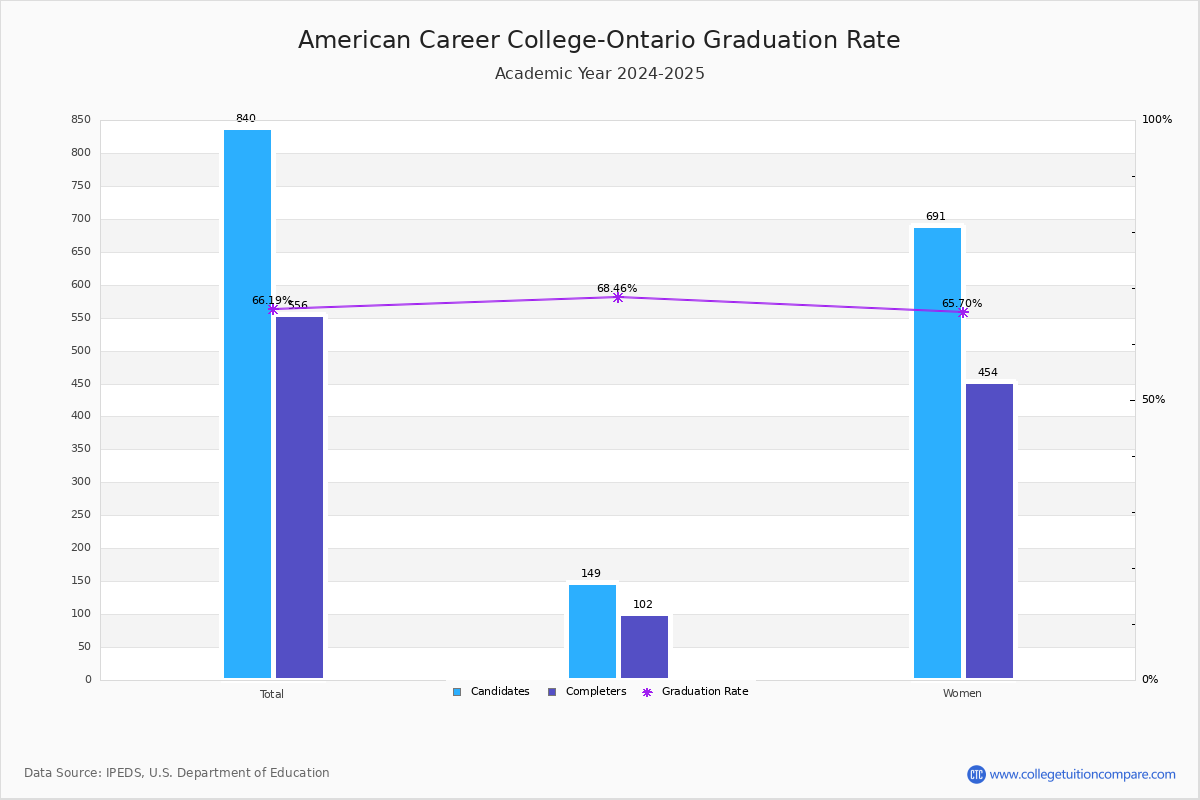
Task: Click the Women completers bar labeled 454
Action: coord(989,531)
